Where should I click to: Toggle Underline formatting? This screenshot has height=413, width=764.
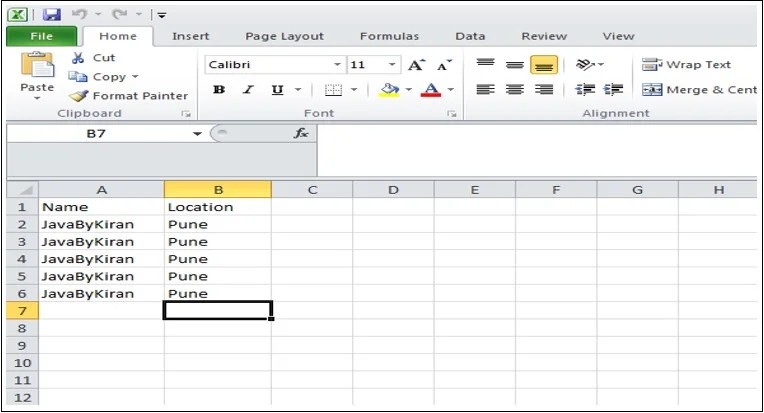(277, 90)
